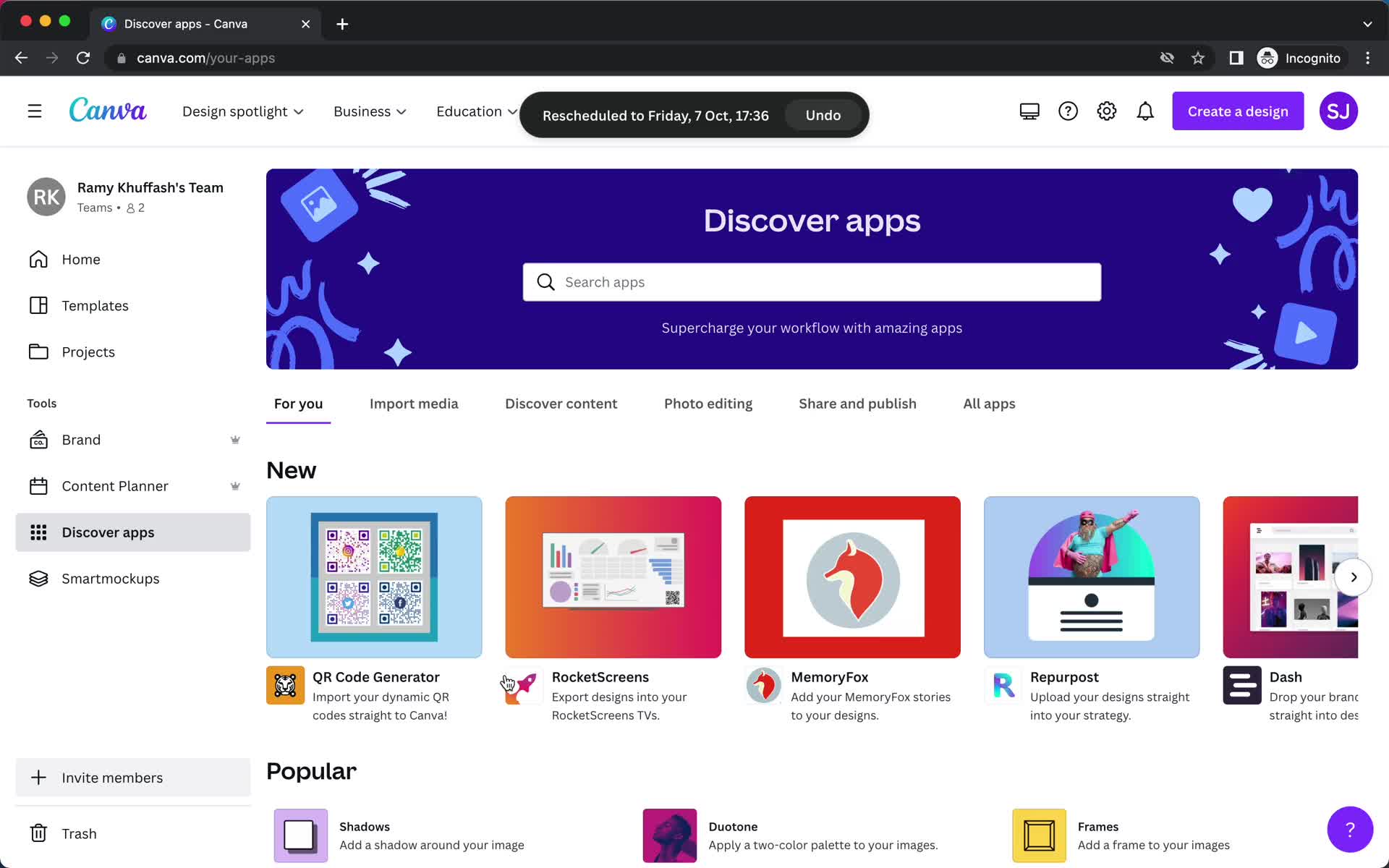1389x868 pixels.
Task: Show next apps with carousel arrow
Action: pos(1353,577)
